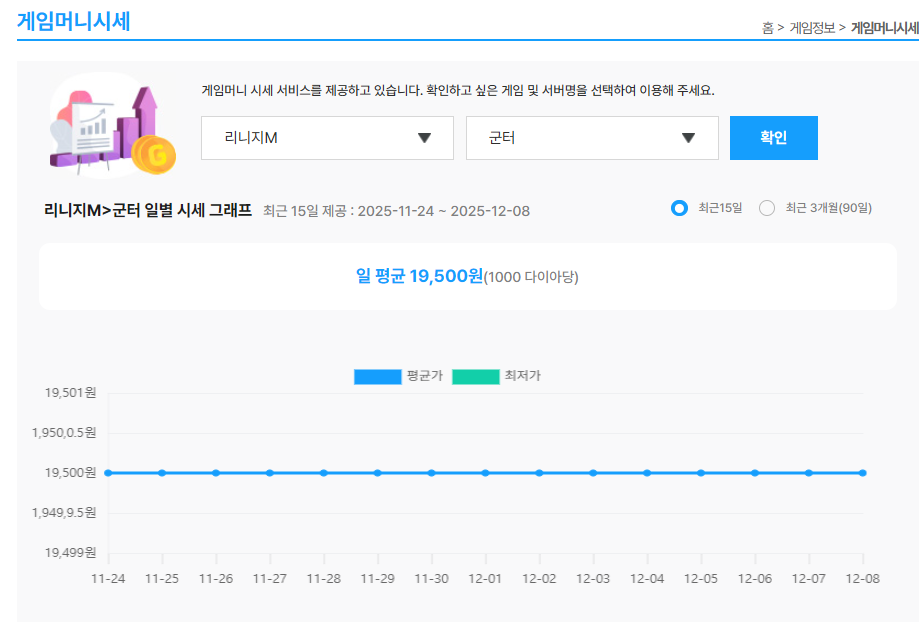922x622 pixels.
Task: Toggle the 최저가 green legend swatch
Action: click(x=475, y=376)
